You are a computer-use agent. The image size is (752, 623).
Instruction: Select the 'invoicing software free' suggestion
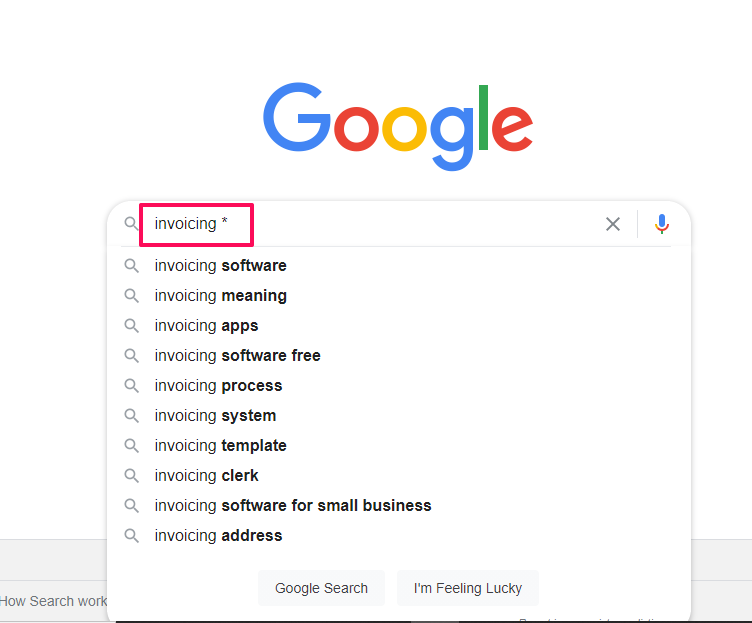pos(237,356)
